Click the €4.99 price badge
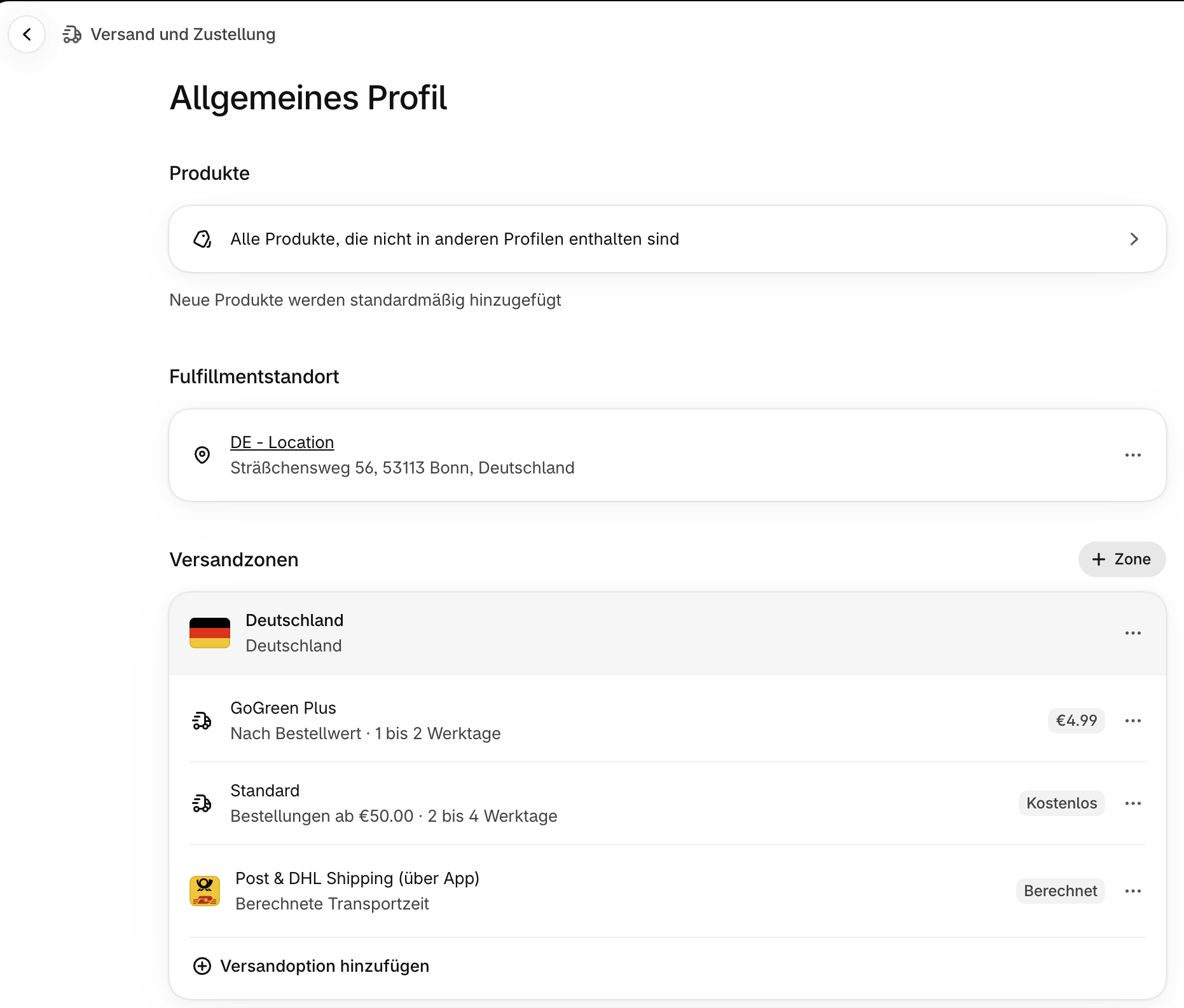1184x1008 pixels. 1076,721
